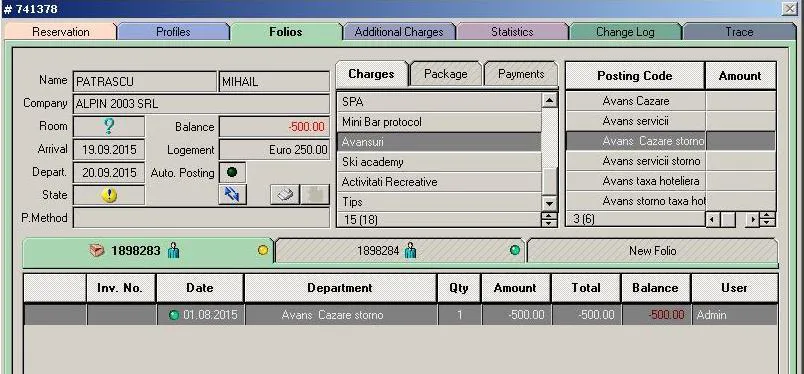804x374 pixels.
Task: Switch to the Trace tab
Action: tap(739, 32)
